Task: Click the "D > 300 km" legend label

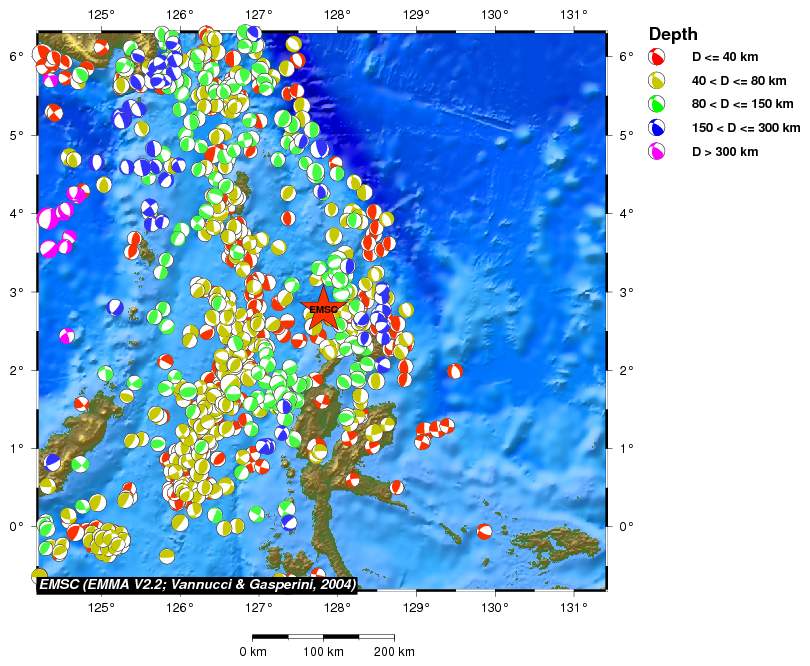Action: click(x=725, y=152)
